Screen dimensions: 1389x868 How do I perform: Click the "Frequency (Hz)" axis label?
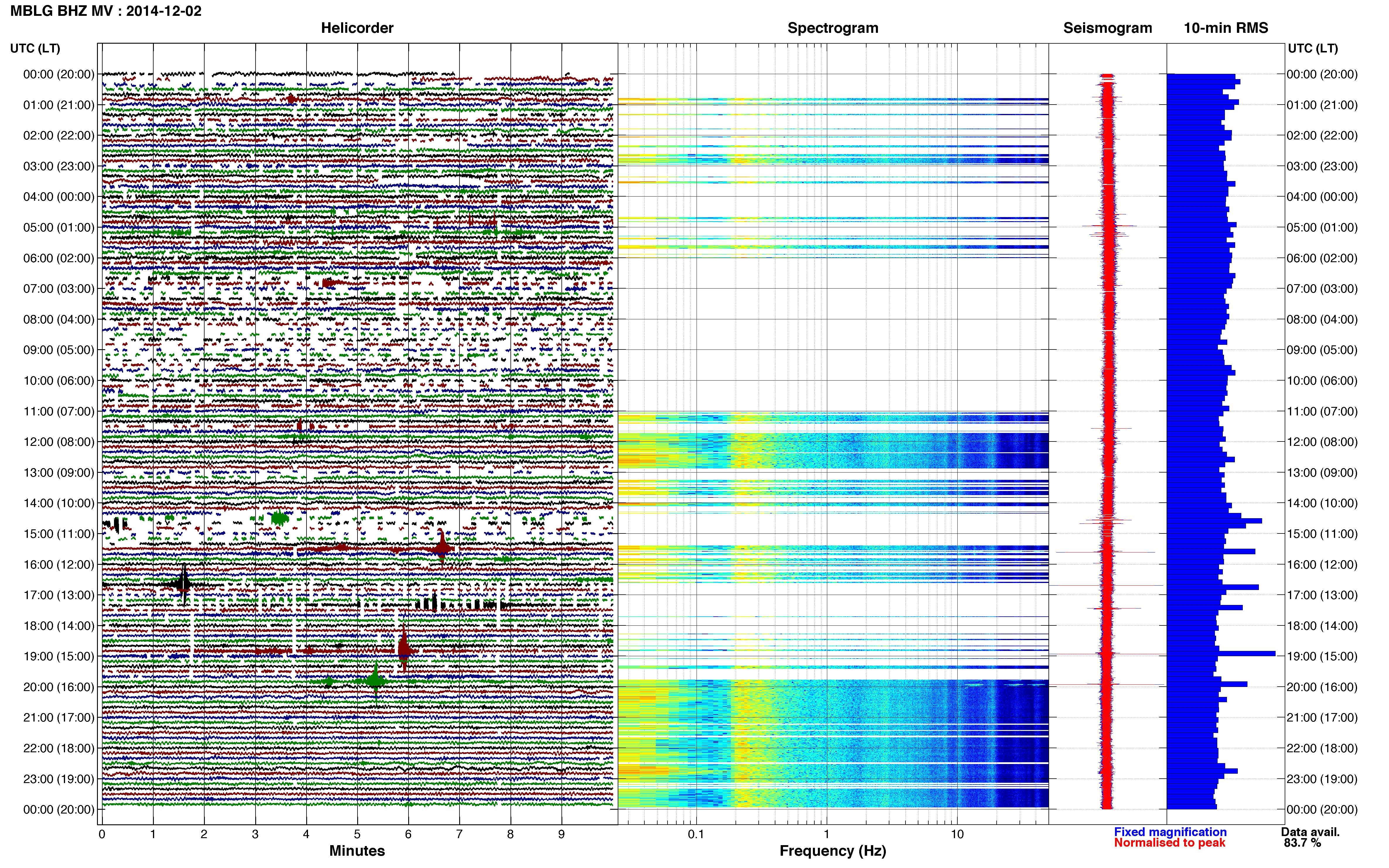point(833,851)
